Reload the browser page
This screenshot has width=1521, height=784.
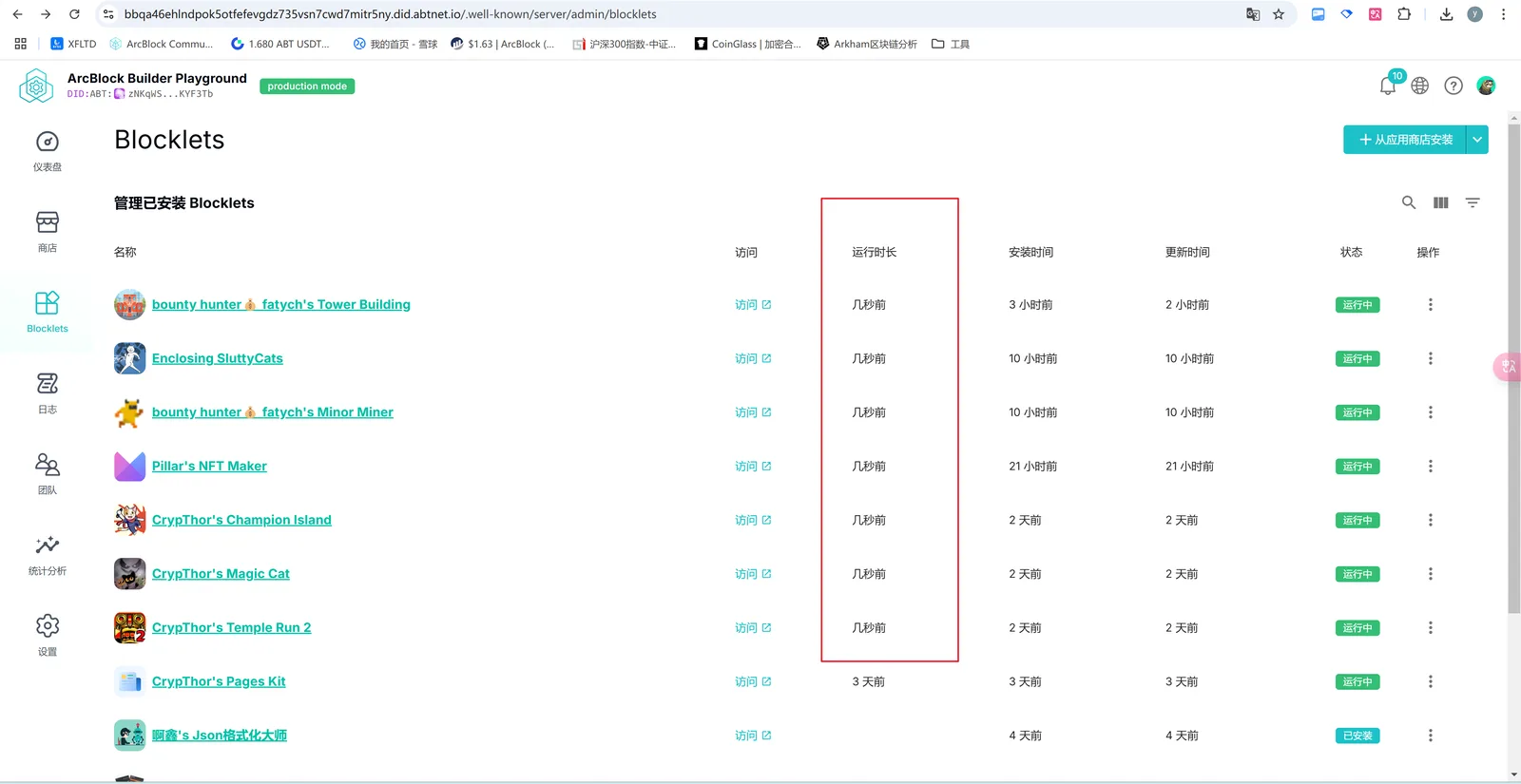click(74, 14)
